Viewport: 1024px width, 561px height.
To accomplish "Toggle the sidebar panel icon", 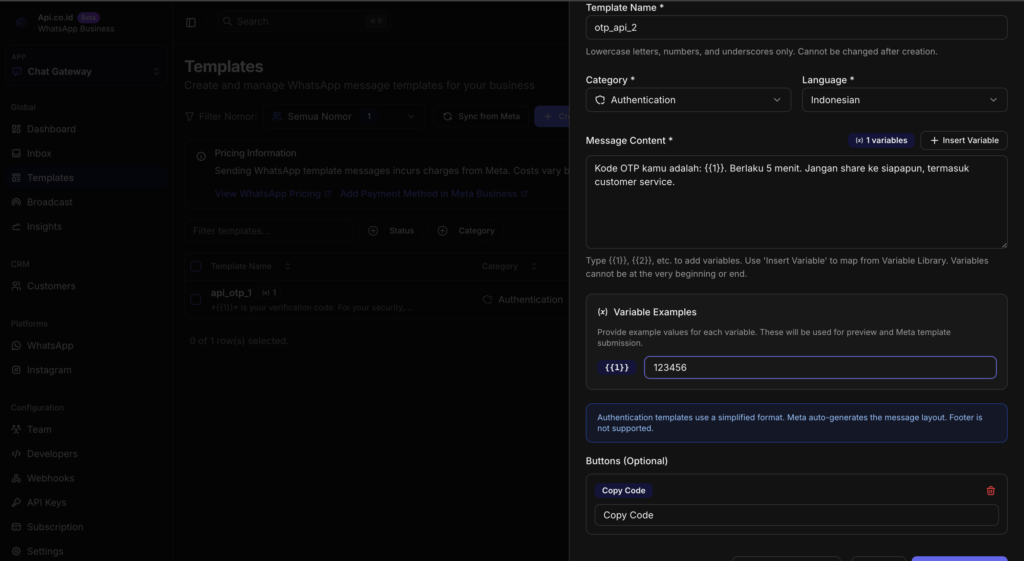I will pyautogui.click(x=191, y=22).
